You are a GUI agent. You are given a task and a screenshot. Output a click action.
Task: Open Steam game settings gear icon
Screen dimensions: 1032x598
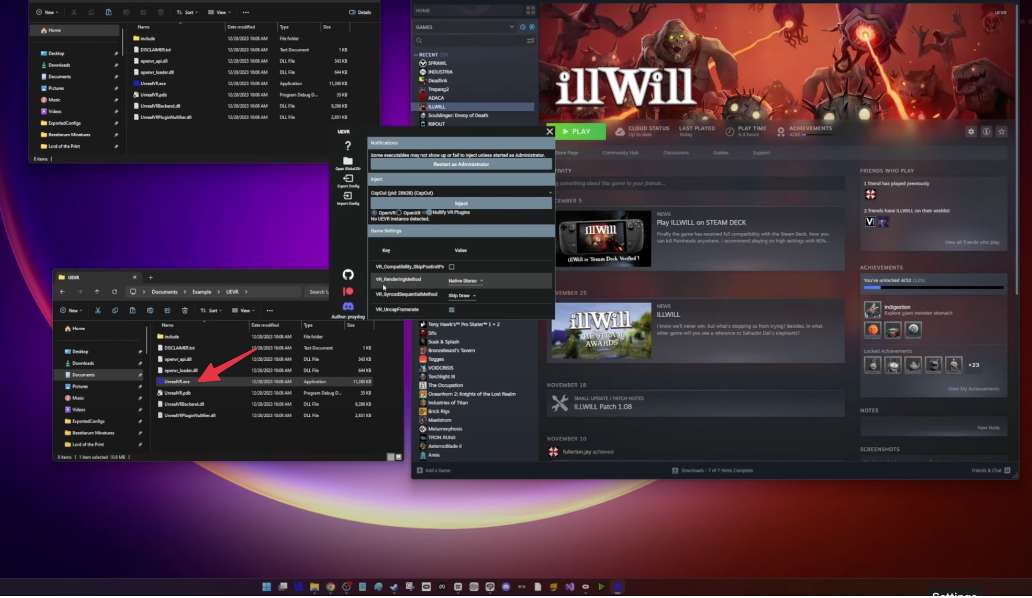971,132
